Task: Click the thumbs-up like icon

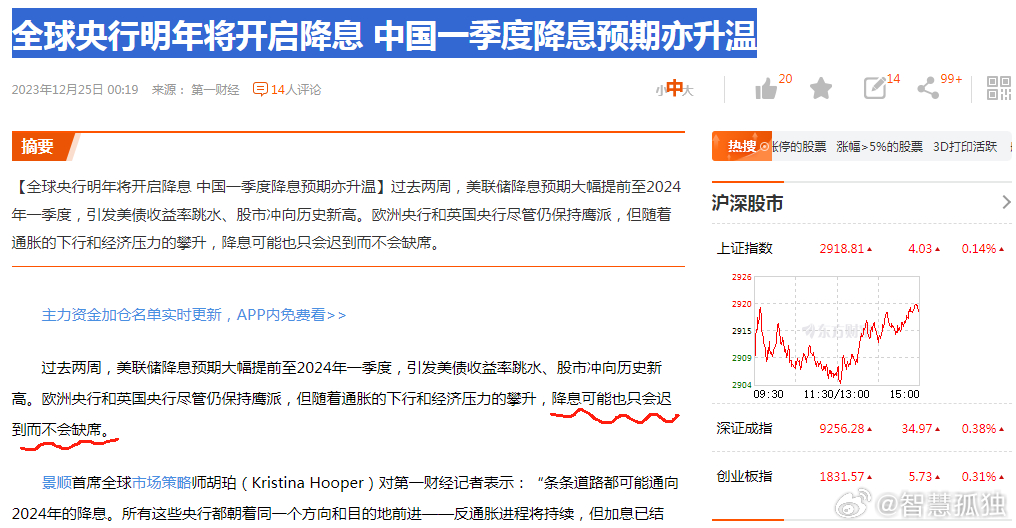Action: pos(766,89)
